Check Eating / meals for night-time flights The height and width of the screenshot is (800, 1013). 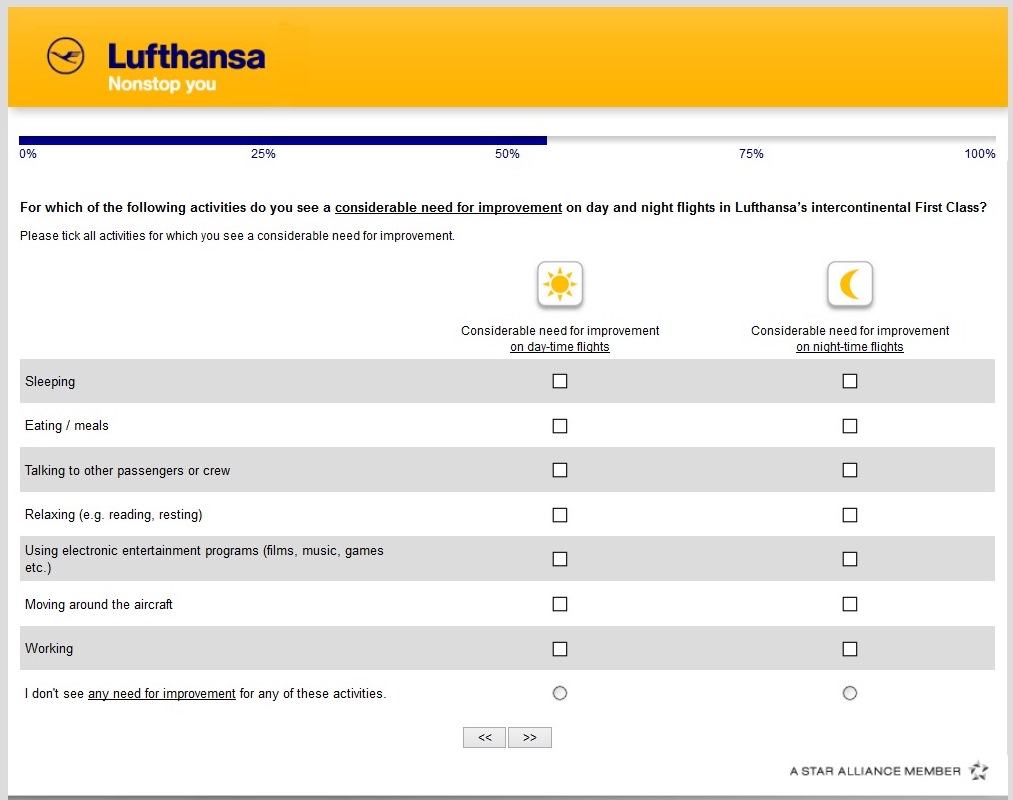850,426
